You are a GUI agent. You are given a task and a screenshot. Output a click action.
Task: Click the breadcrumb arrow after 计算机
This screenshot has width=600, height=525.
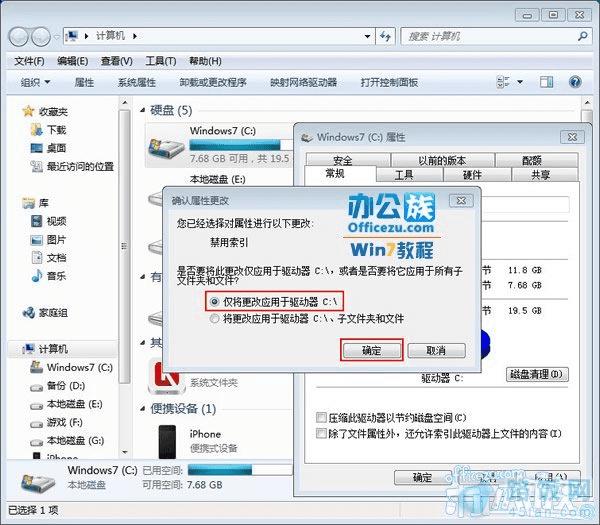coord(135,36)
